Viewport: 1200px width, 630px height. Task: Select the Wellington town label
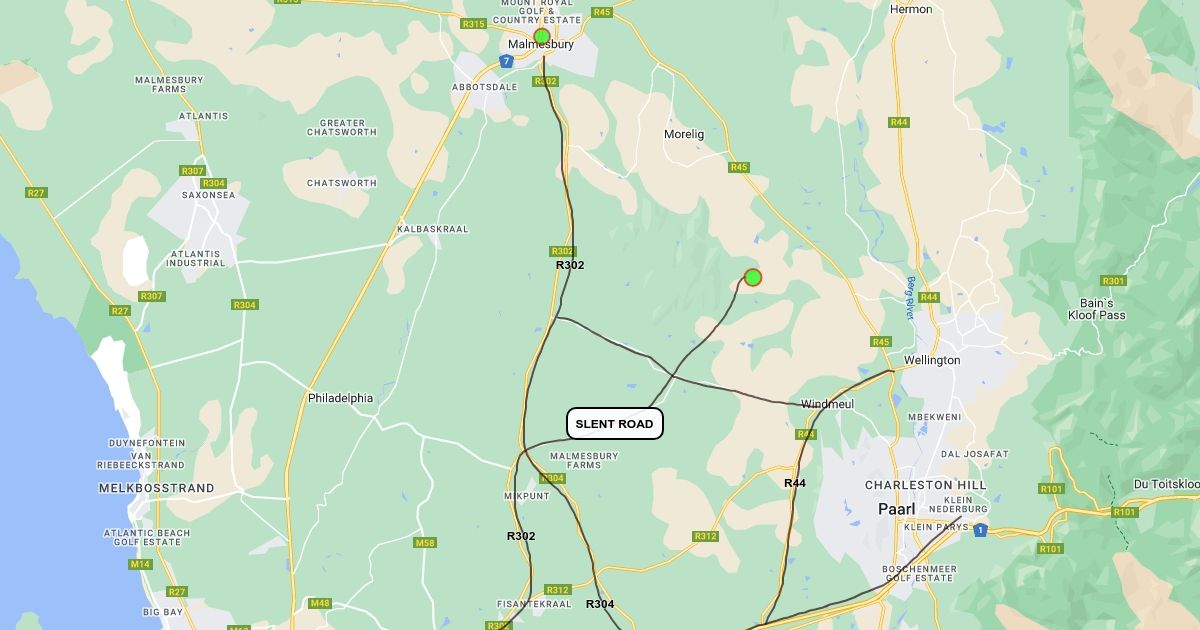(932, 360)
